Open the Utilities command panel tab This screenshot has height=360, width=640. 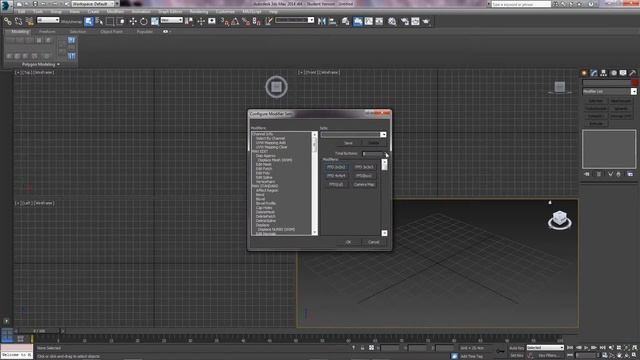tap(632, 73)
